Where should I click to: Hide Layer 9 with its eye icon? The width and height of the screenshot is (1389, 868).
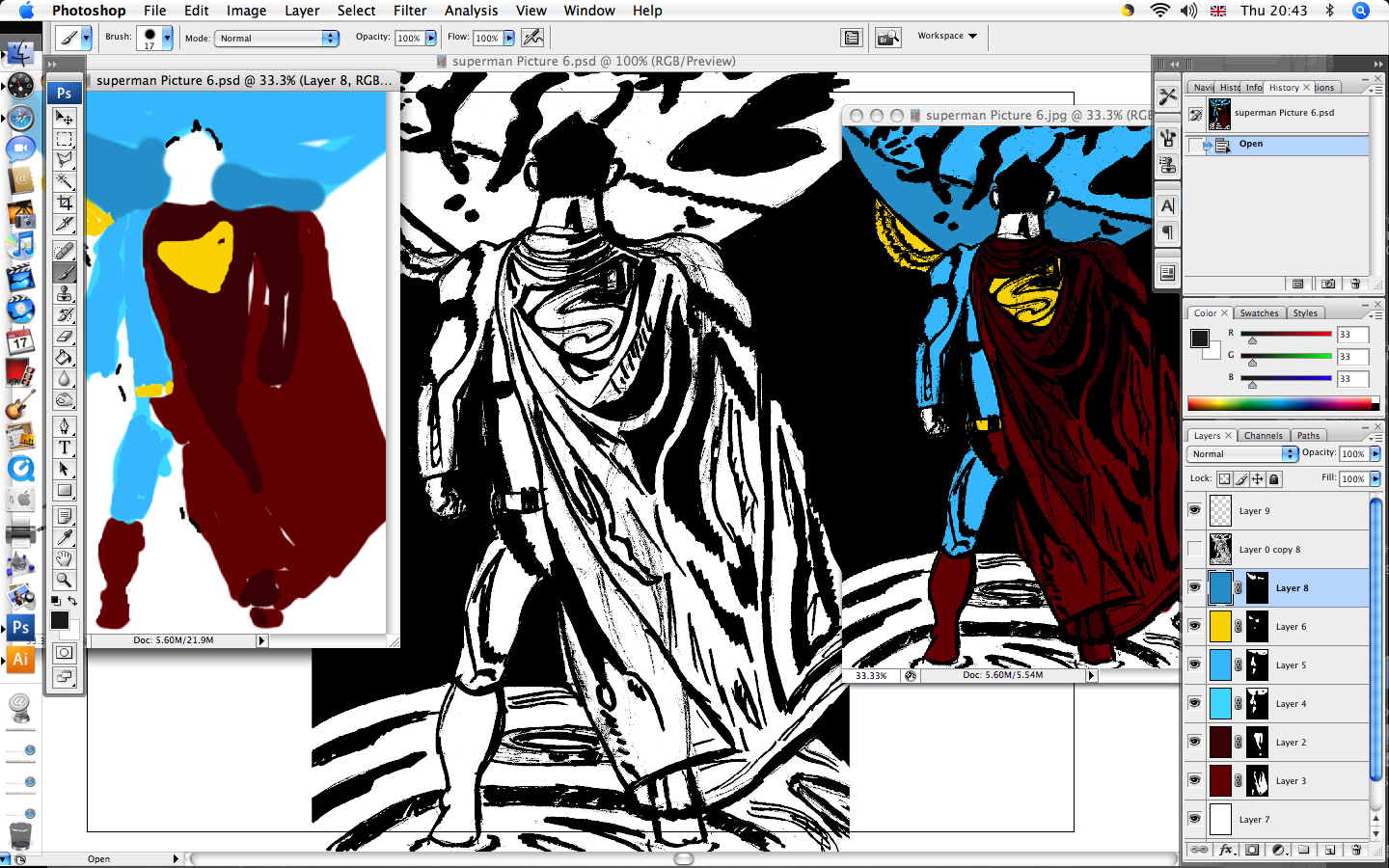click(x=1194, y=510)
